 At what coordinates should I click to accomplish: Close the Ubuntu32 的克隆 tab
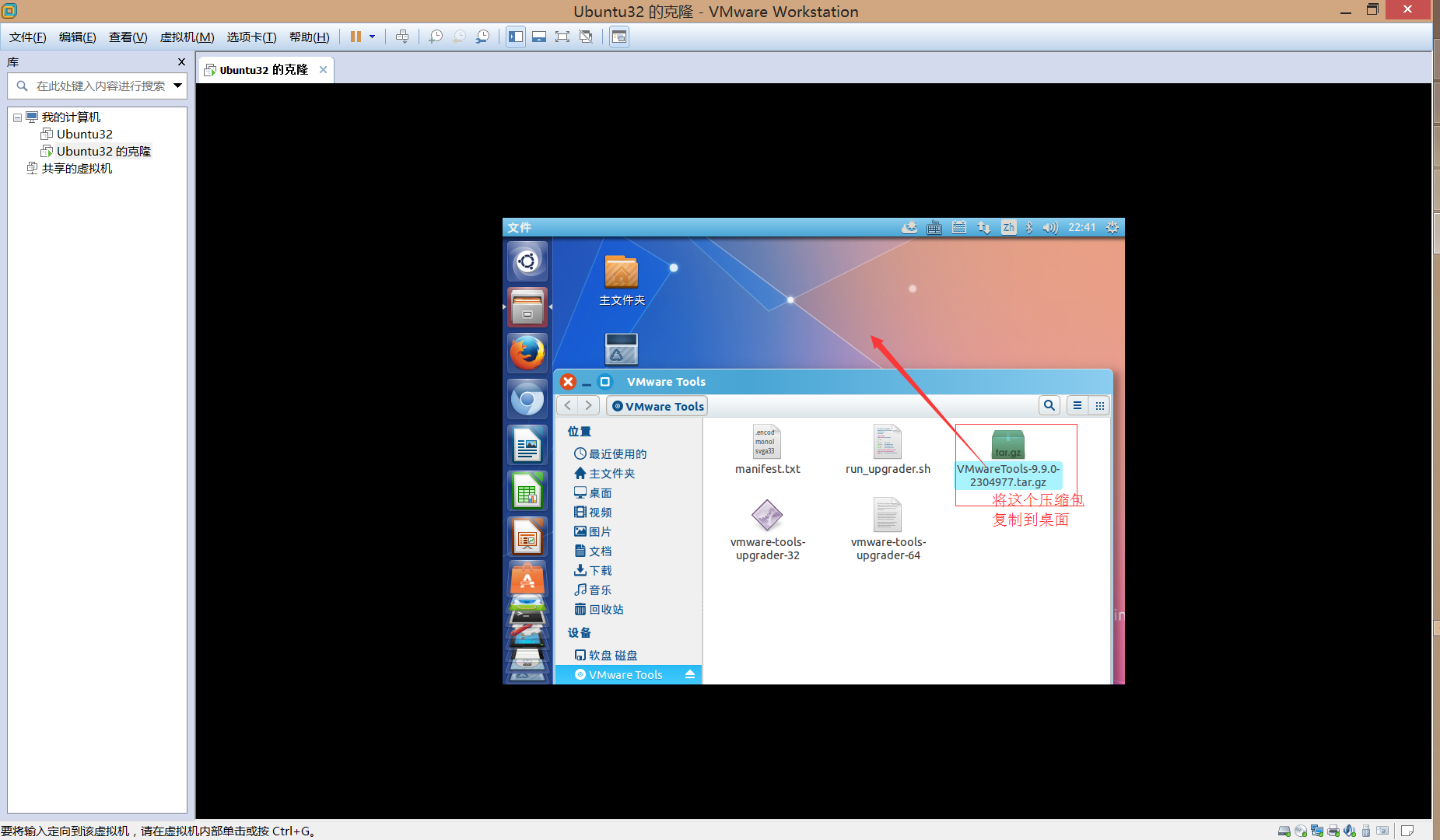323,69
